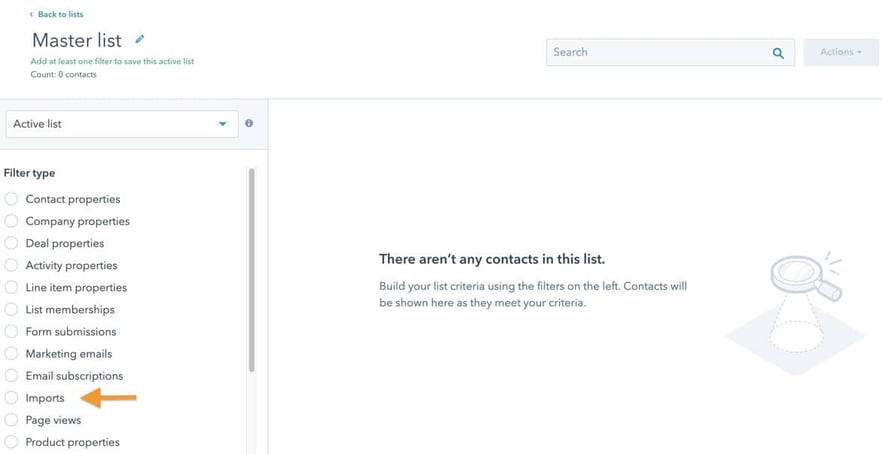This screenshot has height=454, width=882.
Task: Select Form submissions filter type
Action: point(11,331)
